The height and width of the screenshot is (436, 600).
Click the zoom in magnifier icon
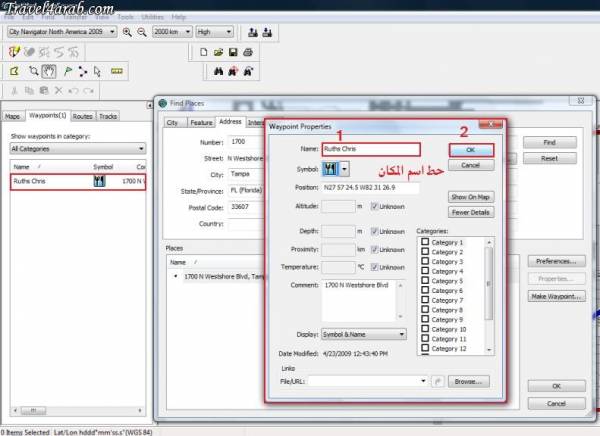point(127,32)
